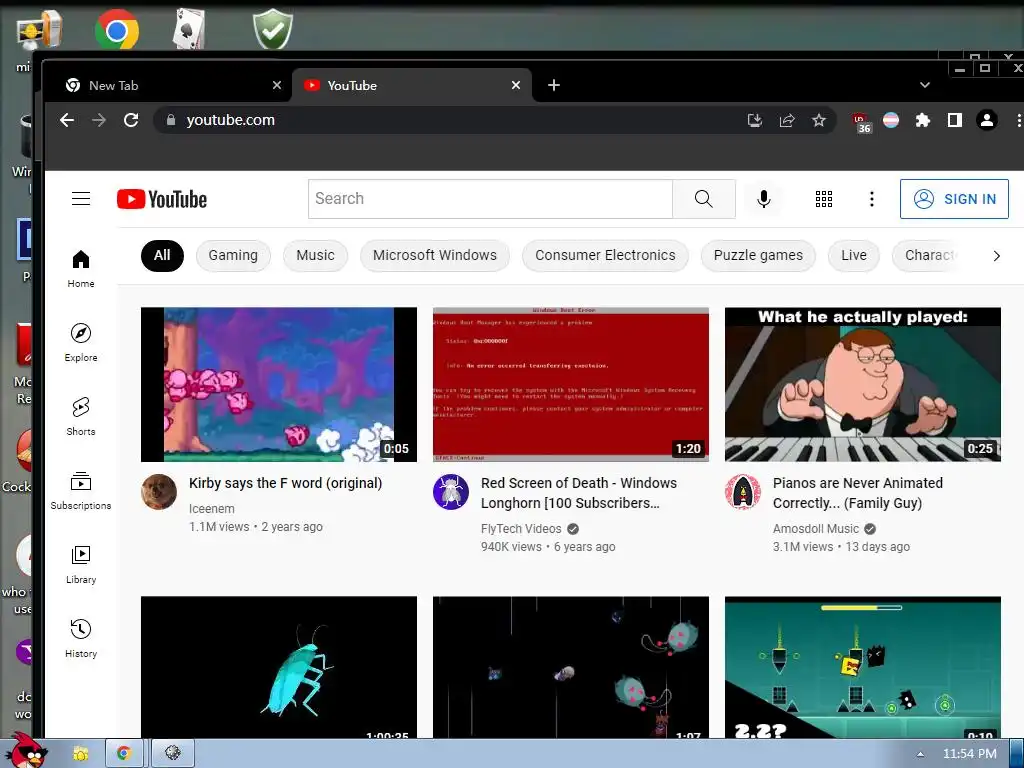
Task: Open the YouTube hamburger guide menu
Action: click(x=81, y=199)
